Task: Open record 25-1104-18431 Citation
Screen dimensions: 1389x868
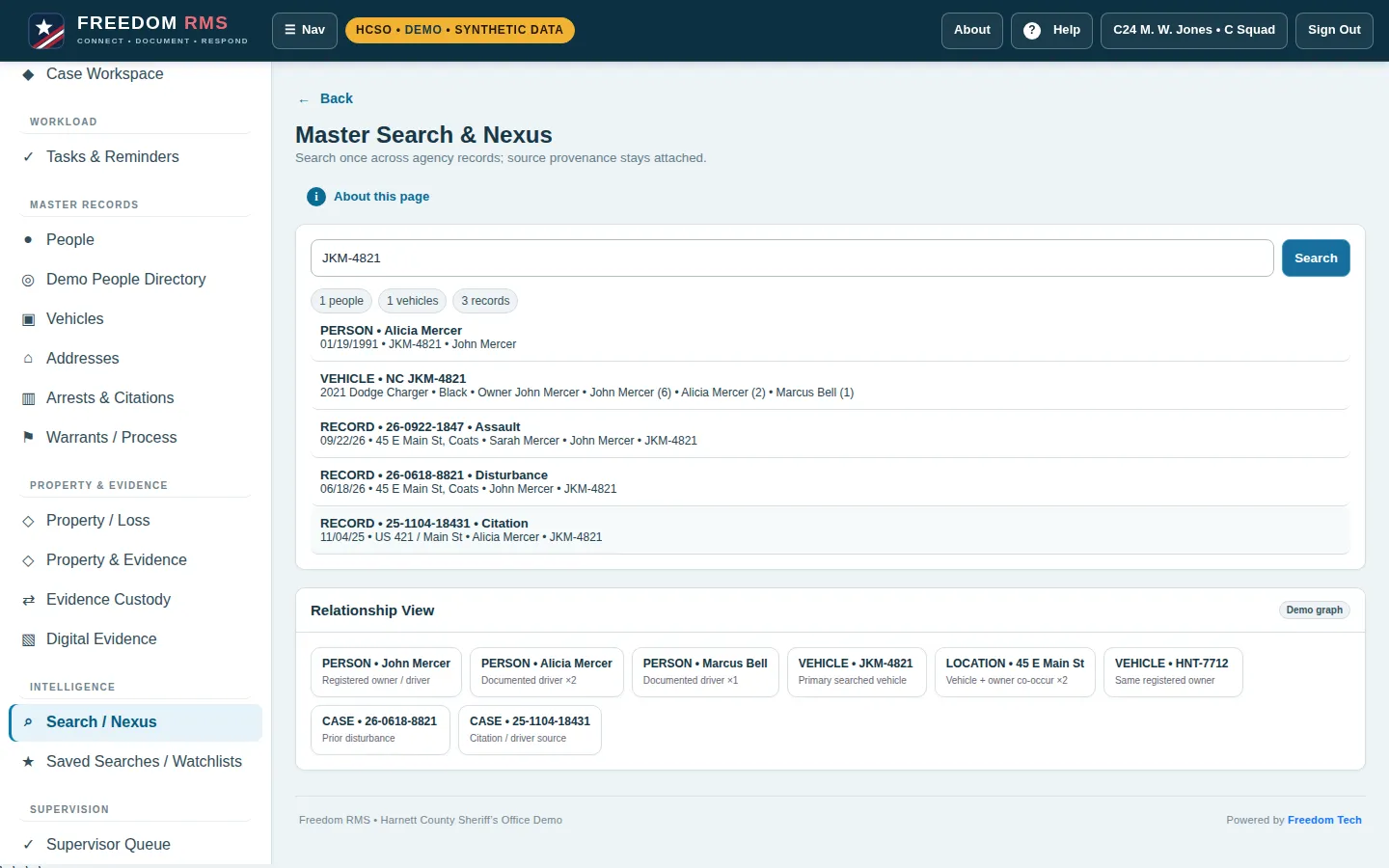Action: (x=831, y=530)
